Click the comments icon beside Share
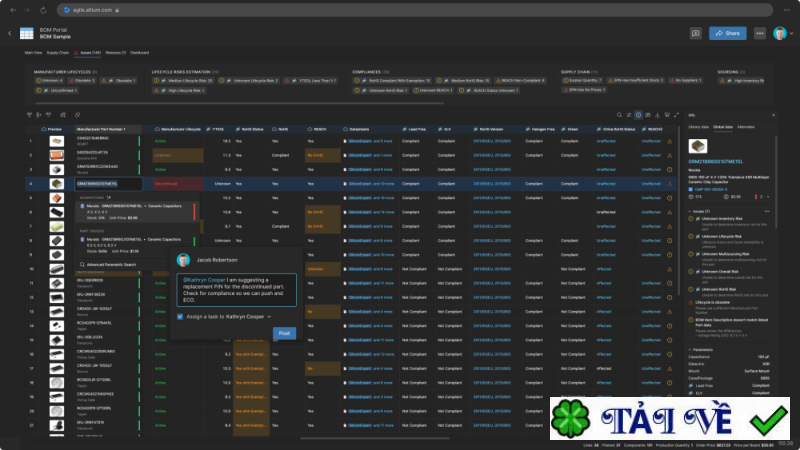This screenshot has width=800, height=450. pyautogui.click(x=695, y=33)
